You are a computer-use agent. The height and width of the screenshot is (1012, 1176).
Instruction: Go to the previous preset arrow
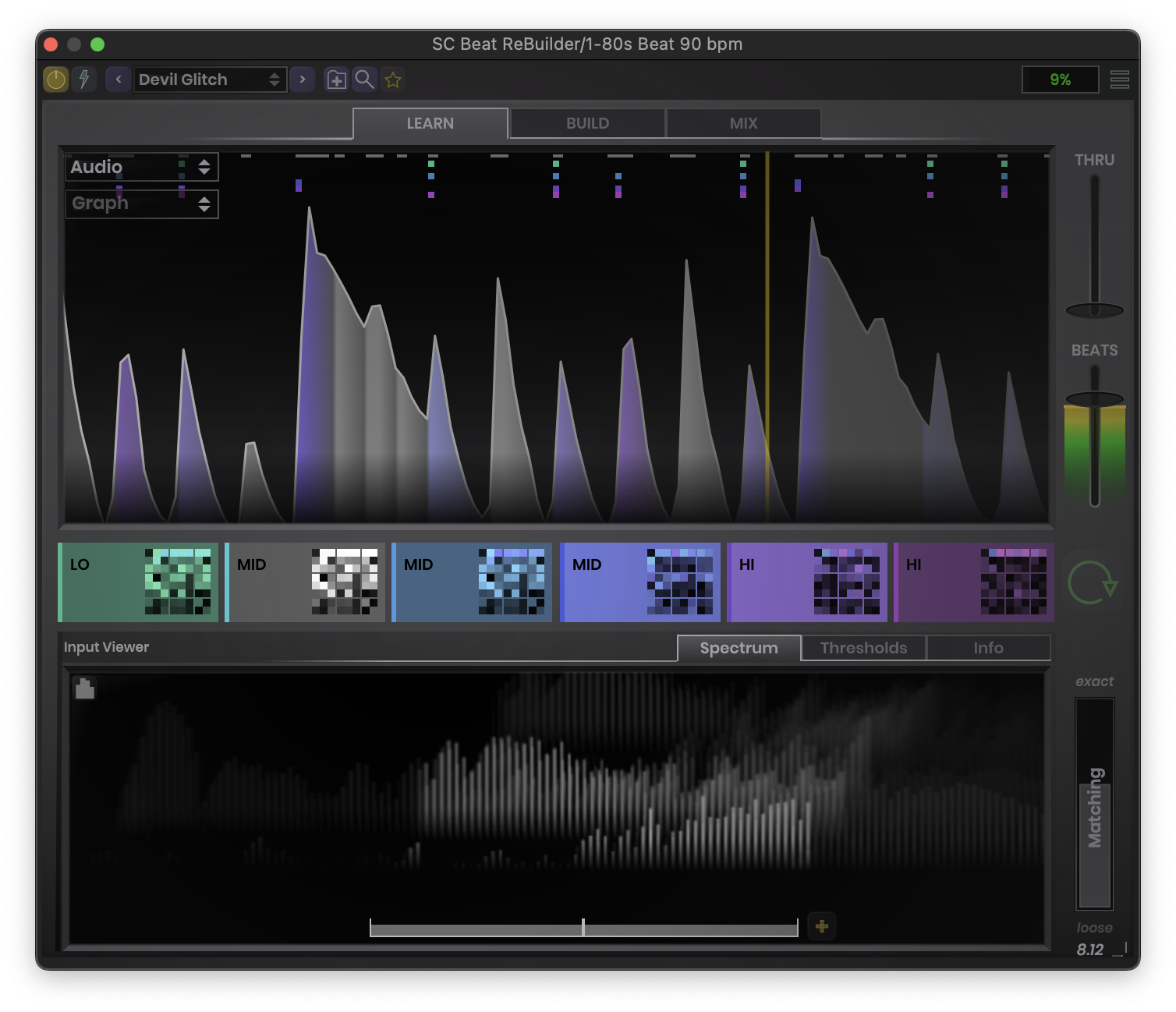pyautogui.click(x=119, y=80)
